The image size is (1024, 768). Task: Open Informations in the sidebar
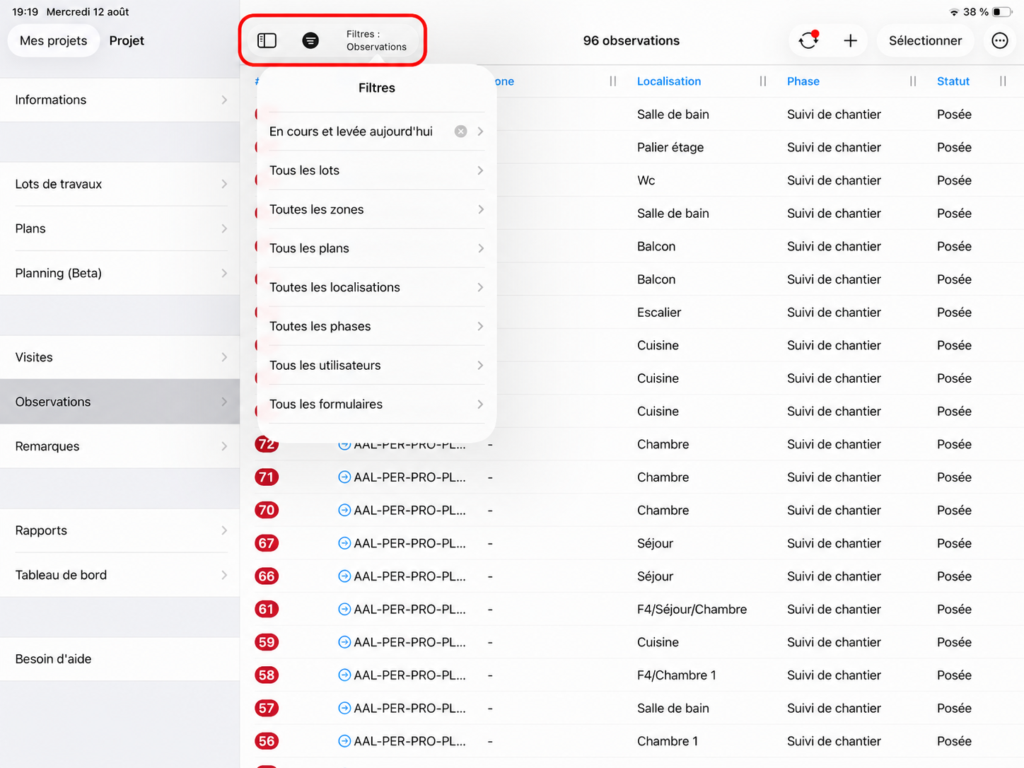120,100
